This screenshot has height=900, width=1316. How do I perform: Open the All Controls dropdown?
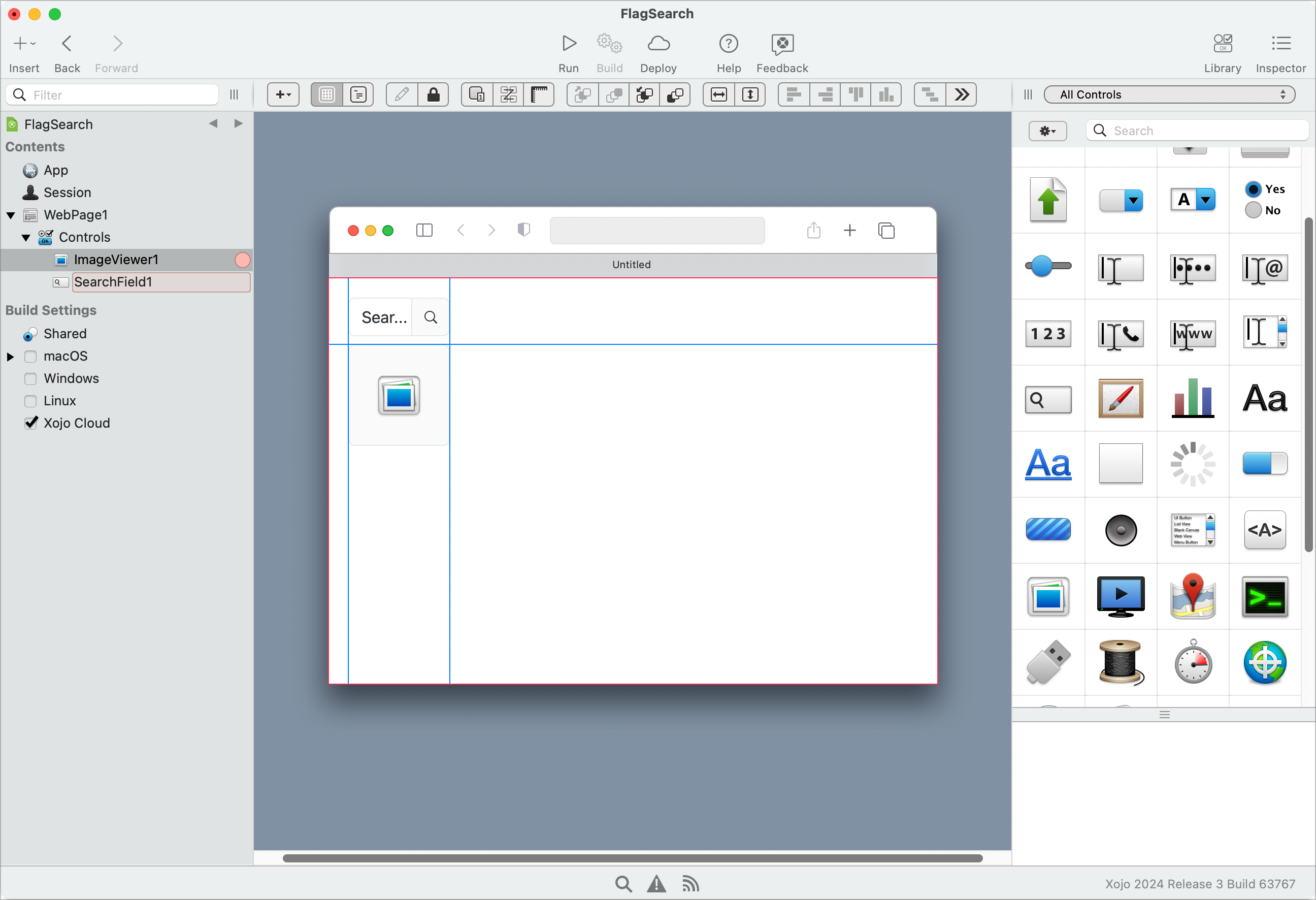pyautogui.click(x=1169, y=94)
